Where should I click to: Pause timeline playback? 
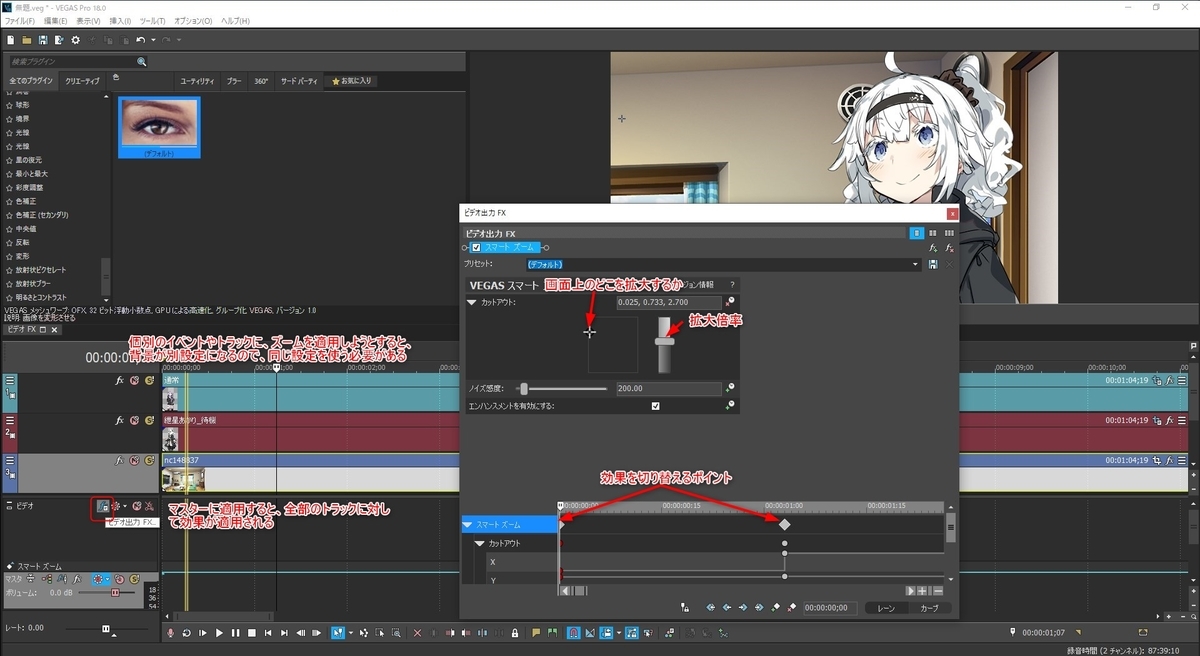(236, 633)
